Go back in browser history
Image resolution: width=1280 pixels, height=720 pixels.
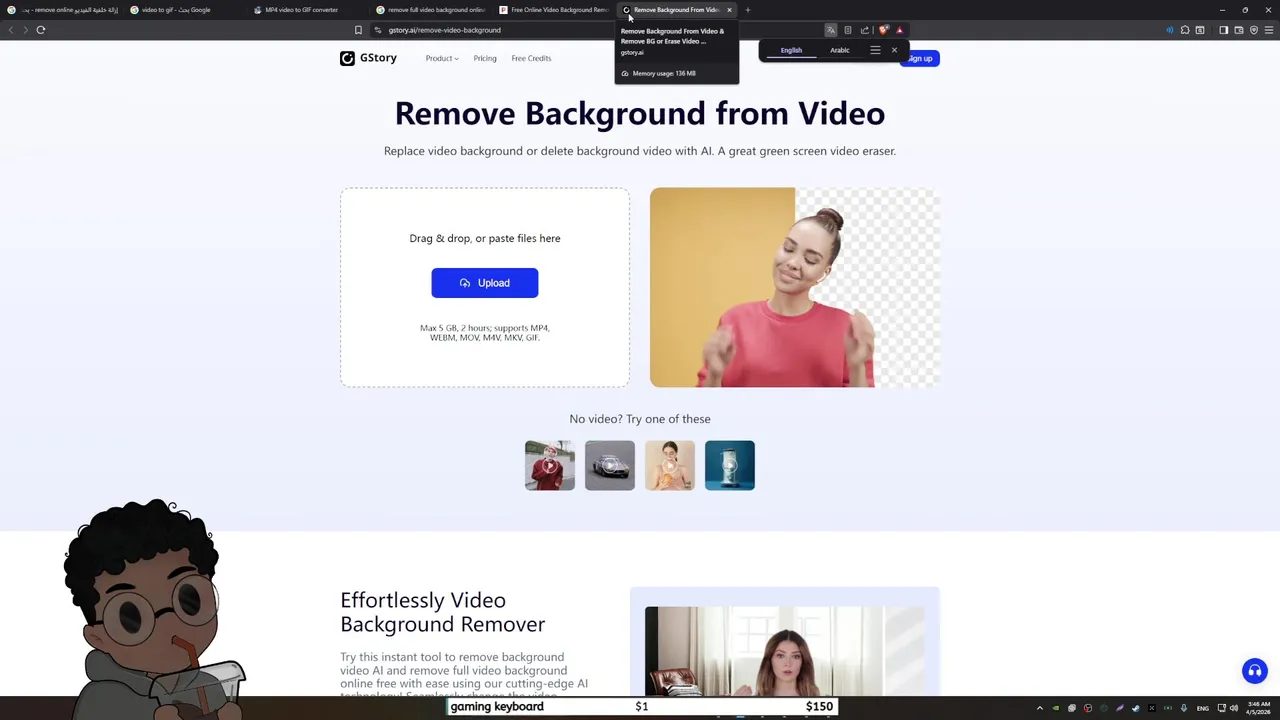coord(11,30)
